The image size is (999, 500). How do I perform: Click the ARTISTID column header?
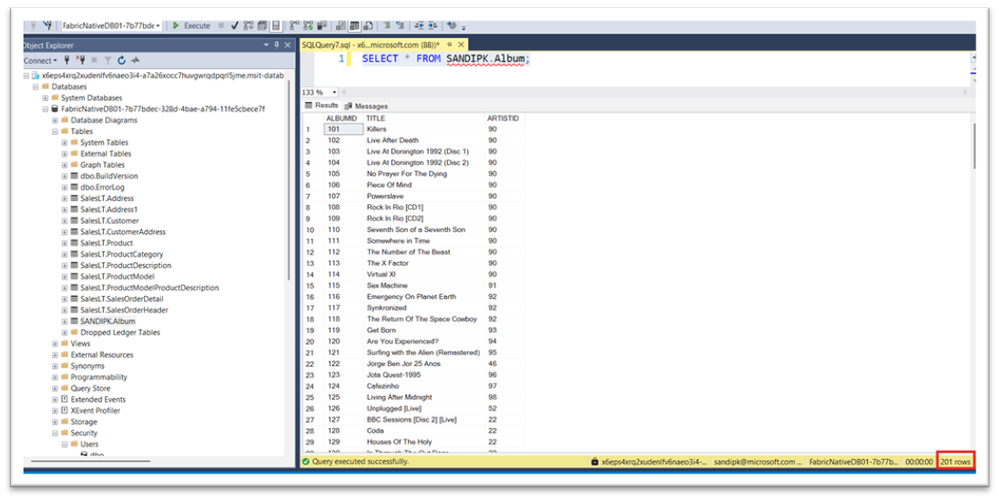(504, 118)
